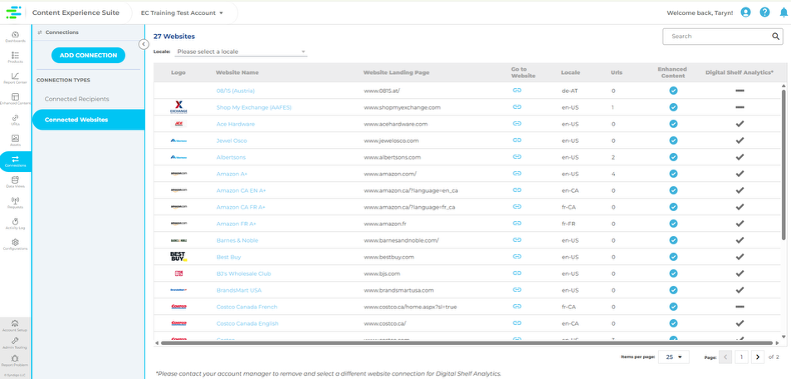Sort by Urls column header

616,73
